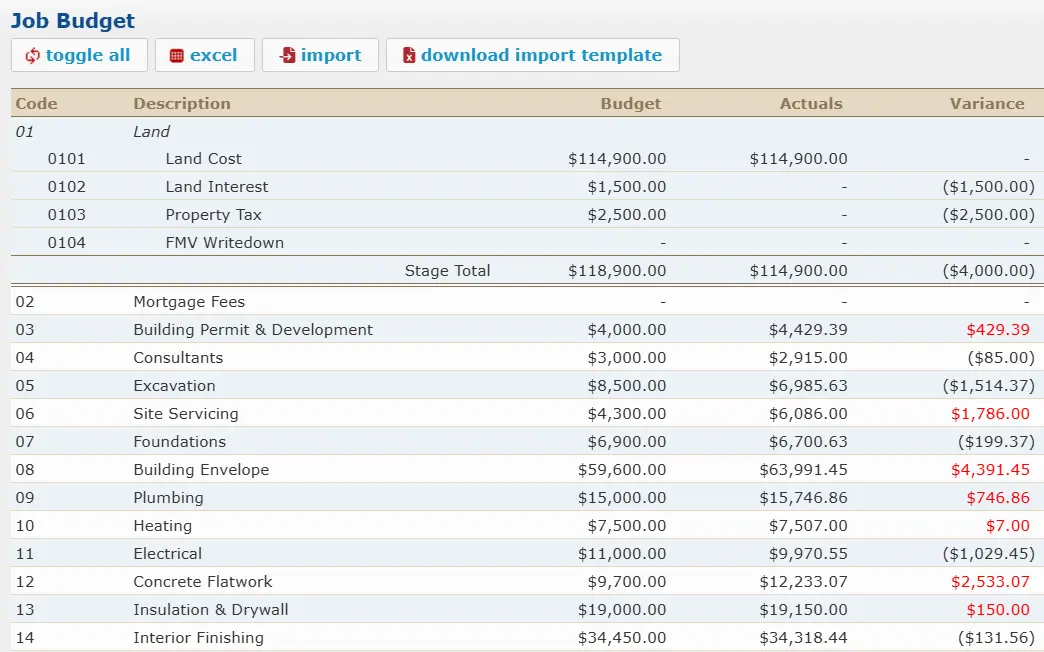Click Stage Total budget $118,900.00
Viewport: 1044px width, 652px height.
click(617, 270)
